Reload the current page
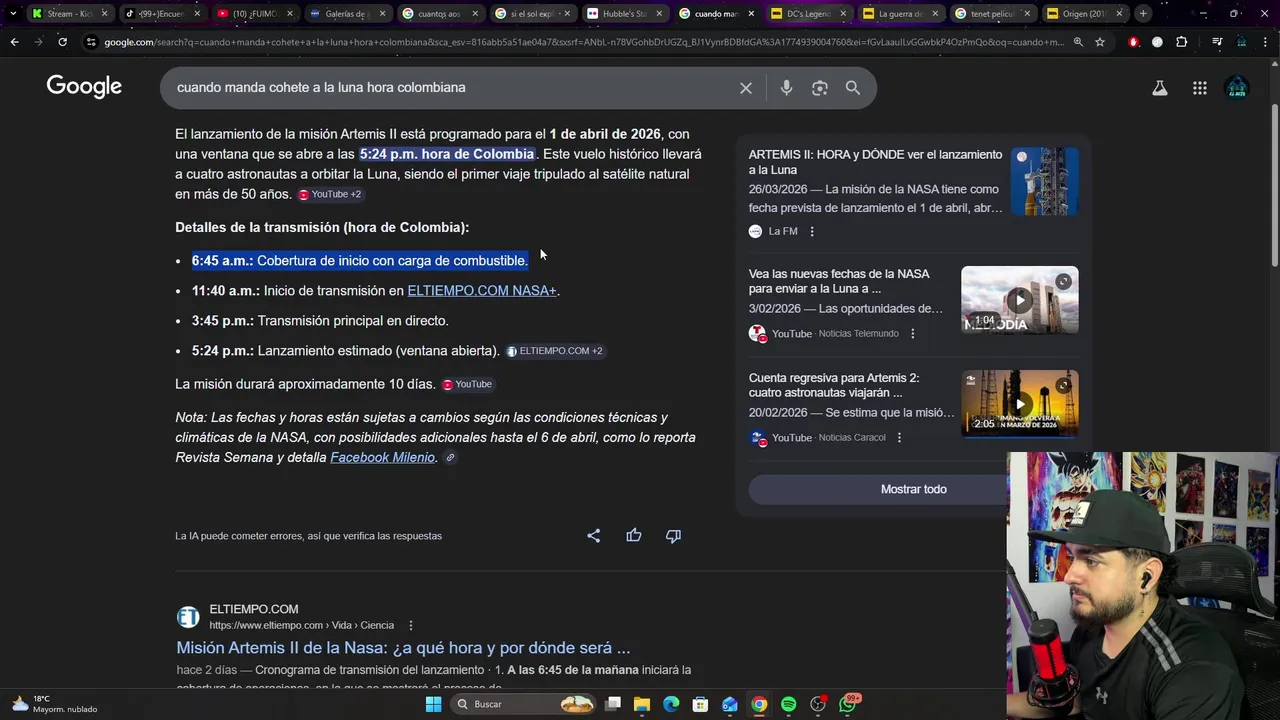This screenshot has height=720, width=1280. [x=62, y=42]
